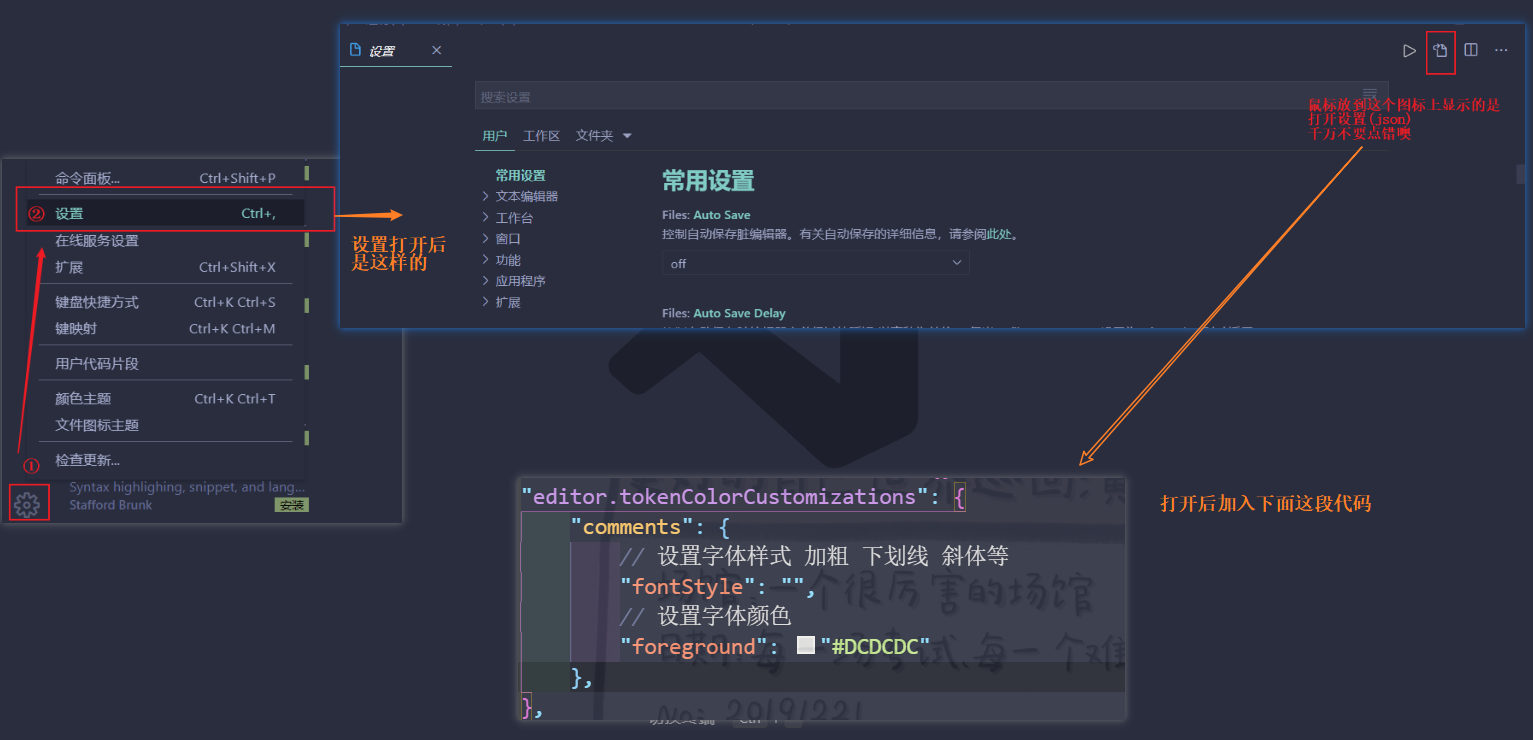The width and height of the screenshot is (1533, 740).
Task: Choose 键盘快捷方式 menu entry
Action: tap(165, 302)
